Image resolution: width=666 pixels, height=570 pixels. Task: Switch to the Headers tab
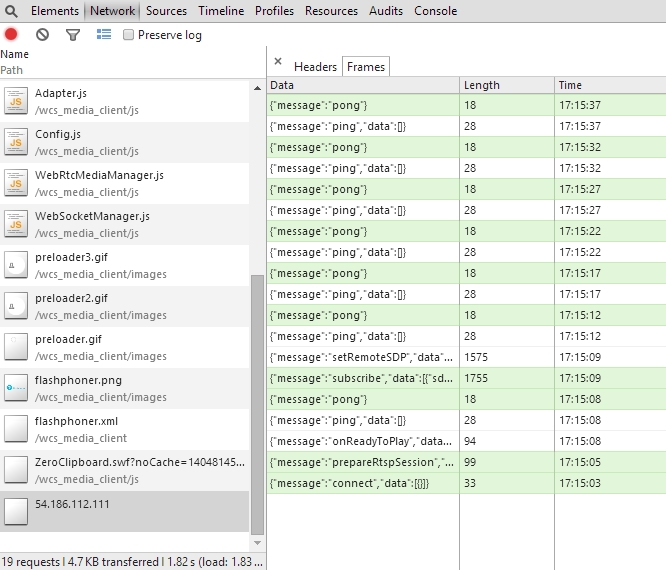click(315, 67)
